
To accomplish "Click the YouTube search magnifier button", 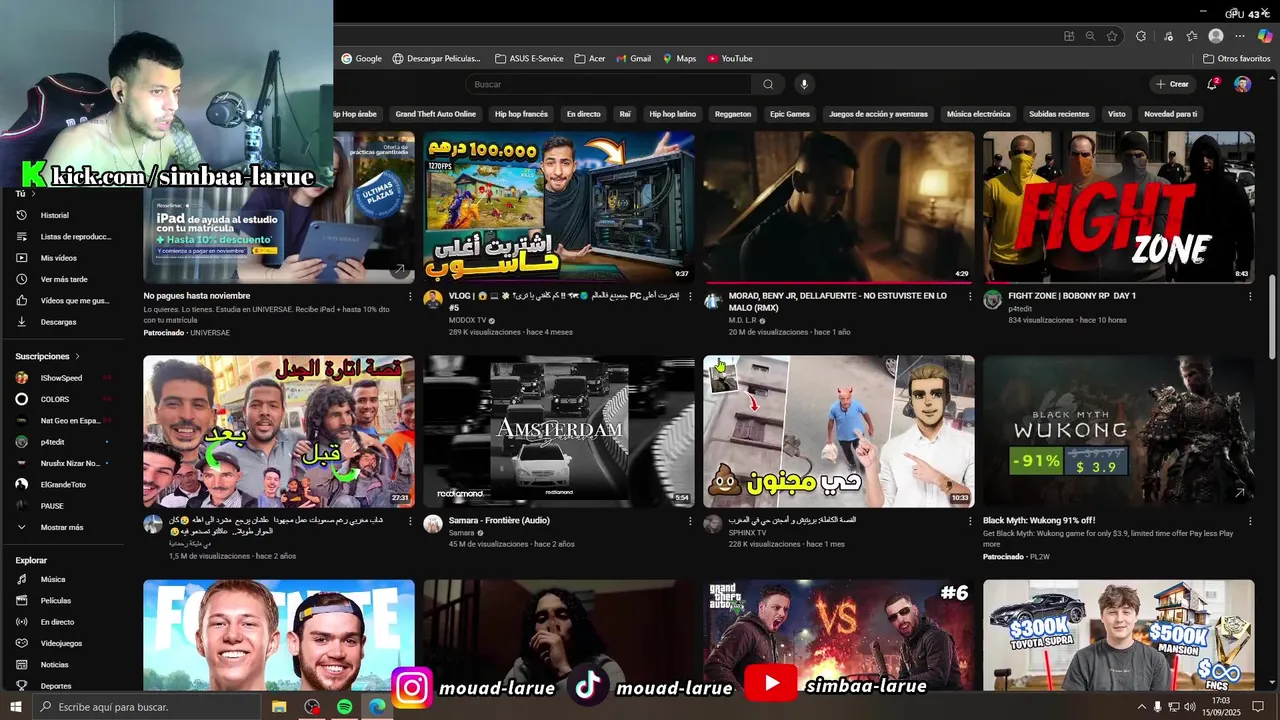I will point(768,84).
